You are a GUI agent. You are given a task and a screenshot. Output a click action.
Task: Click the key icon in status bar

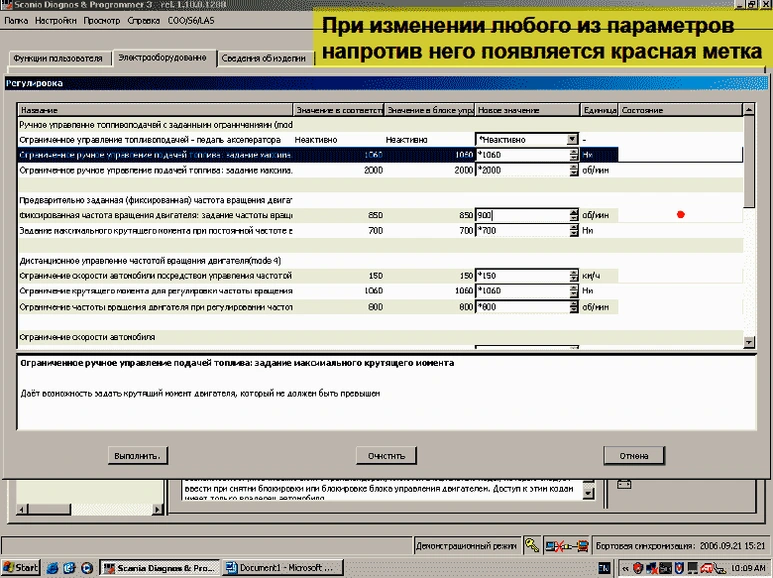pos(531,545)
